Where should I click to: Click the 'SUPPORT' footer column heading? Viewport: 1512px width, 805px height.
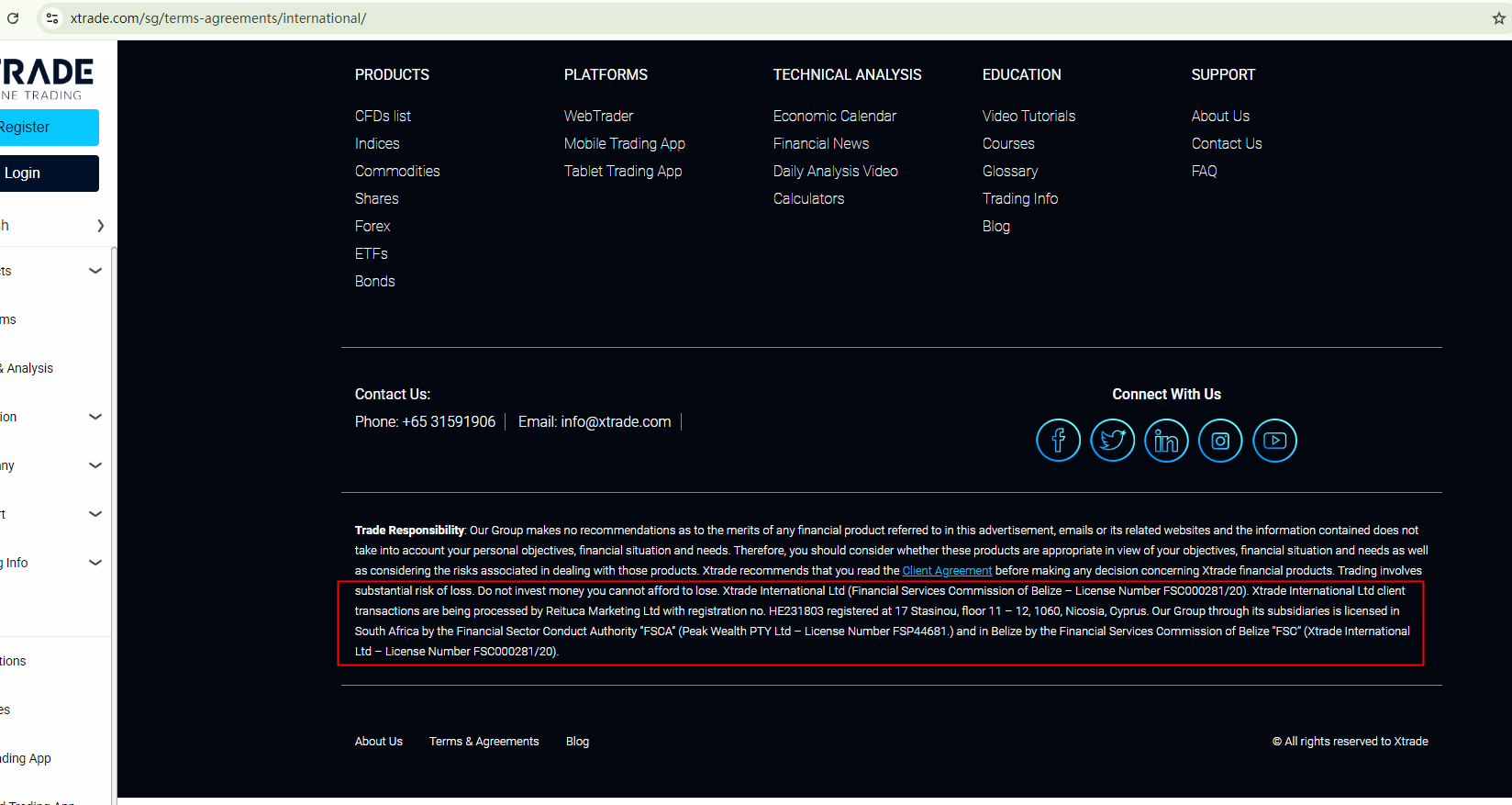(x=1223, y=75)
